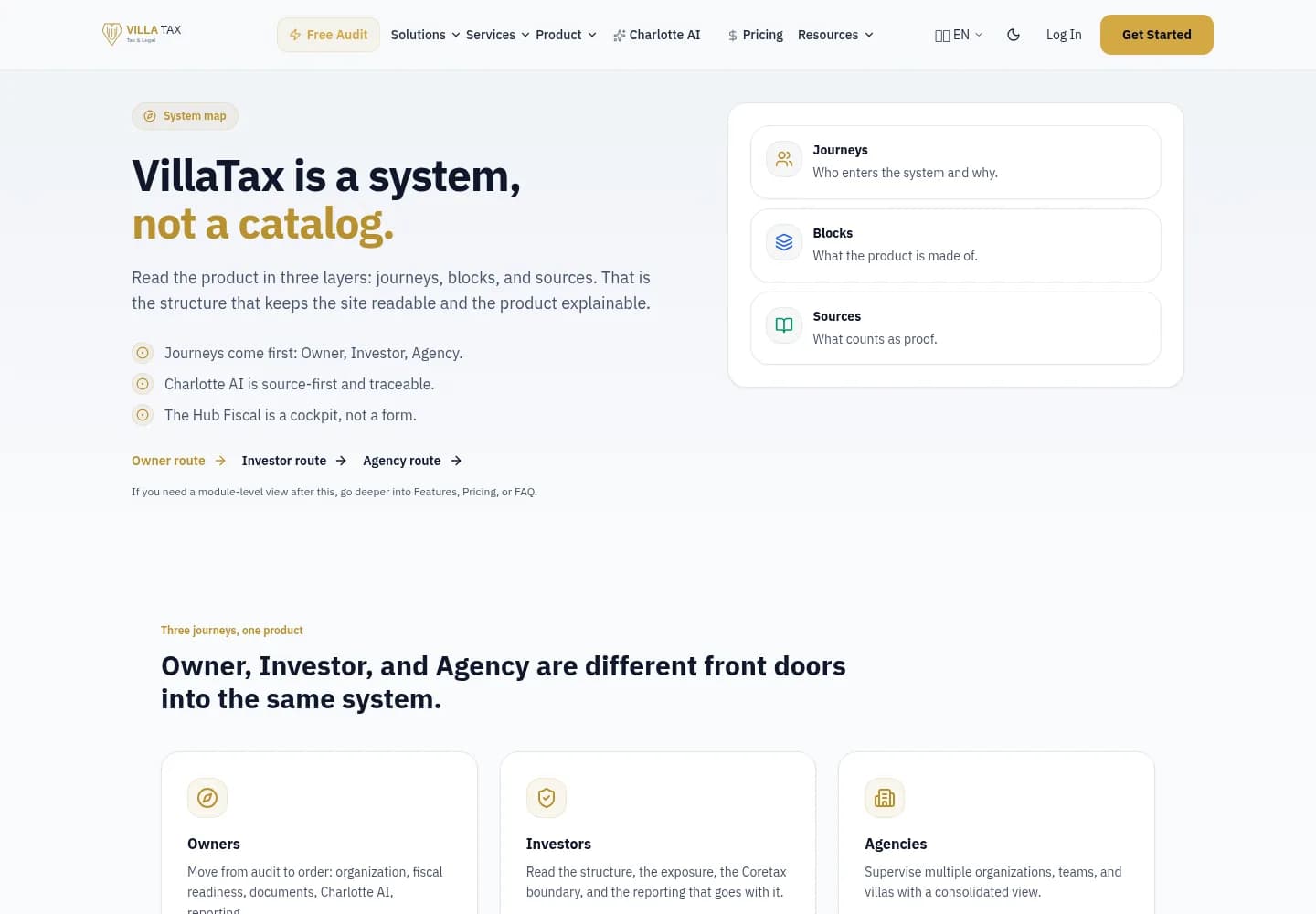Expand the Services dropdown menu

[497, 35]
